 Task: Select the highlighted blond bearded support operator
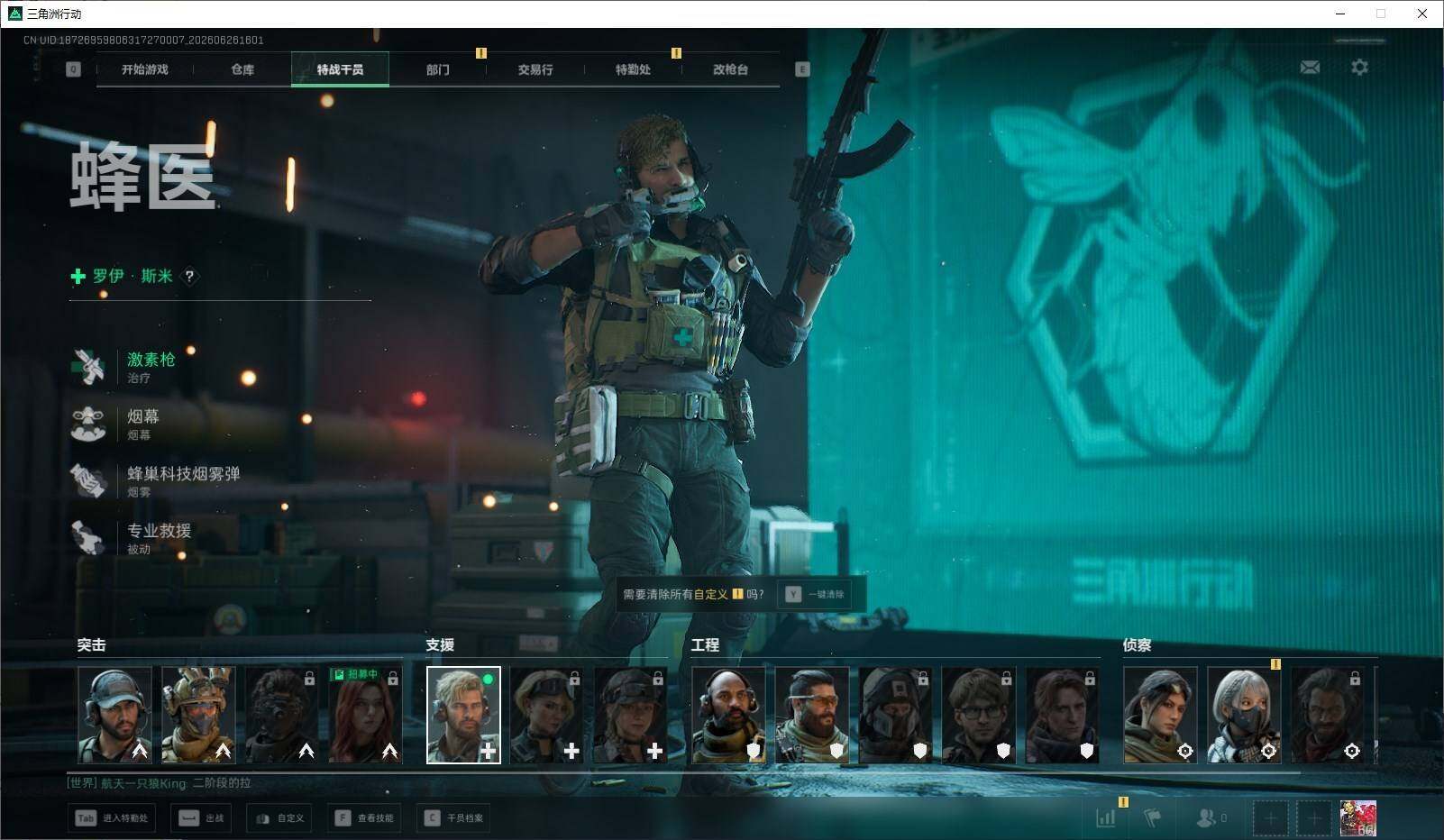point(463,715)
